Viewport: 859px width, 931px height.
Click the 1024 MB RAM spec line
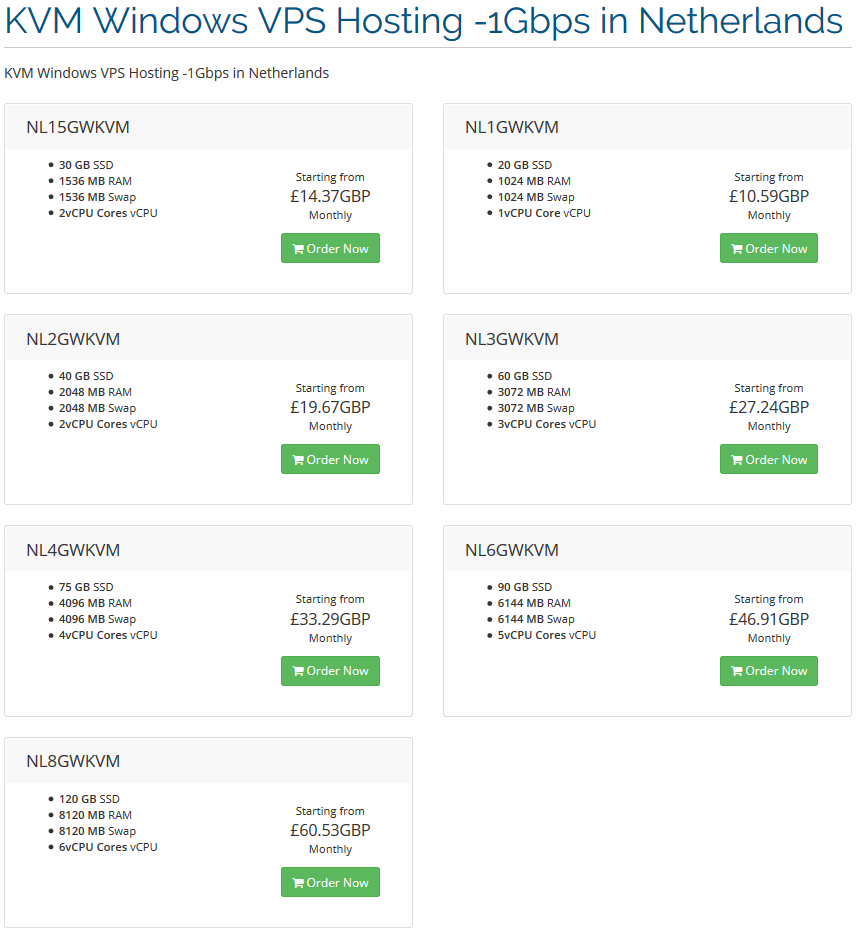coord(534,181)
